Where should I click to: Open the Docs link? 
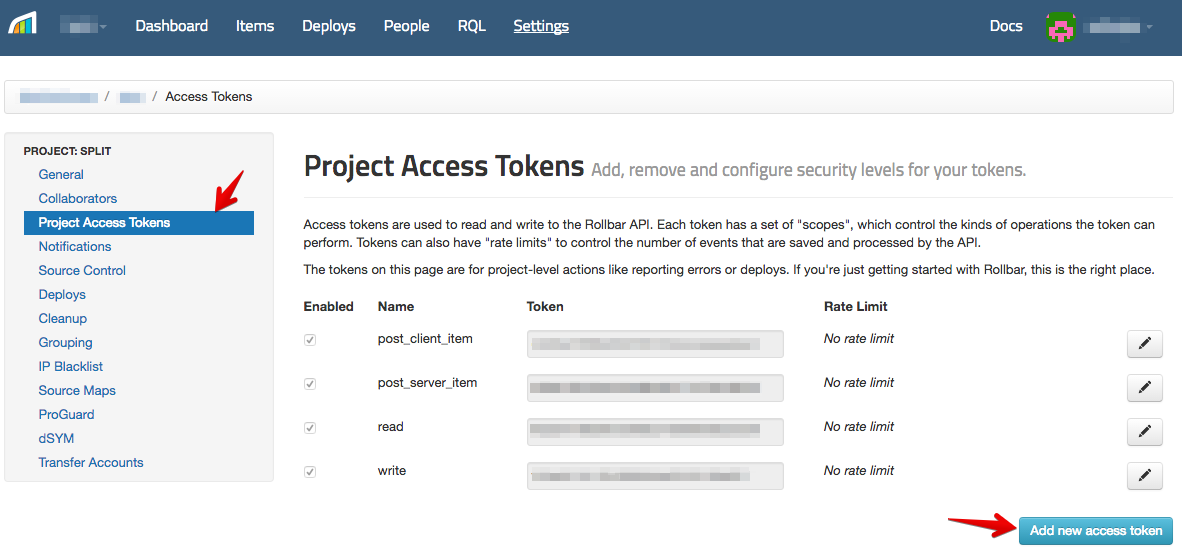[1005, 26]
